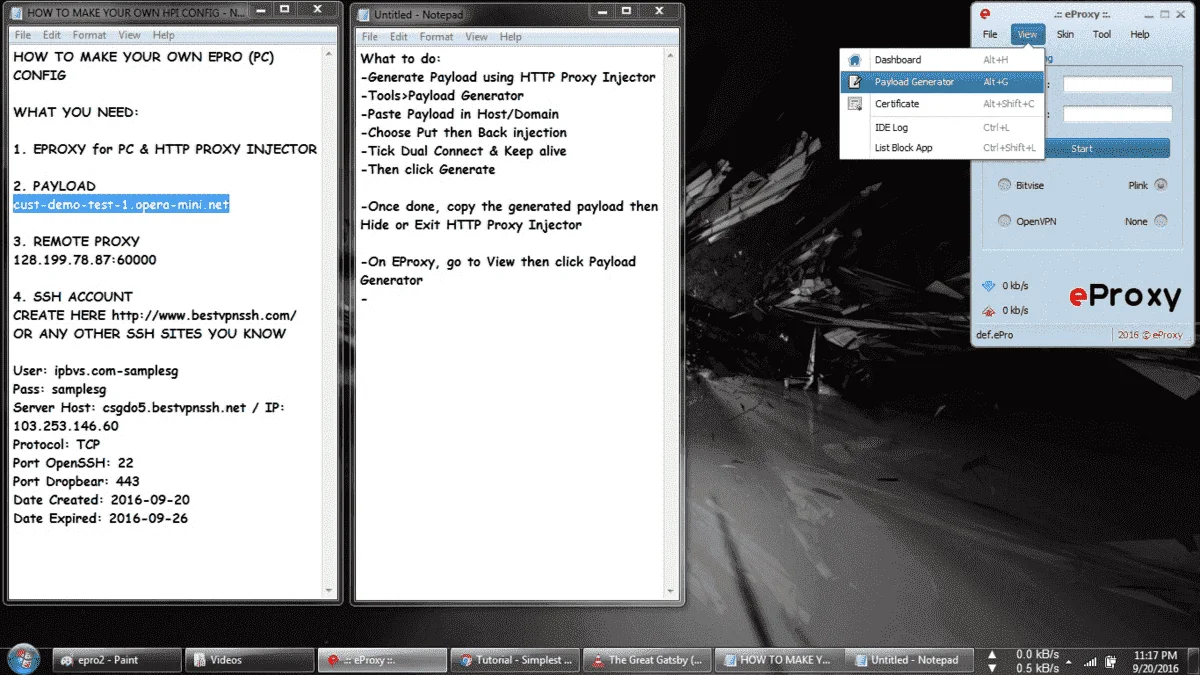
Task: Click the Notepad icon in Untitled title bar
Action: pos(364,15)
